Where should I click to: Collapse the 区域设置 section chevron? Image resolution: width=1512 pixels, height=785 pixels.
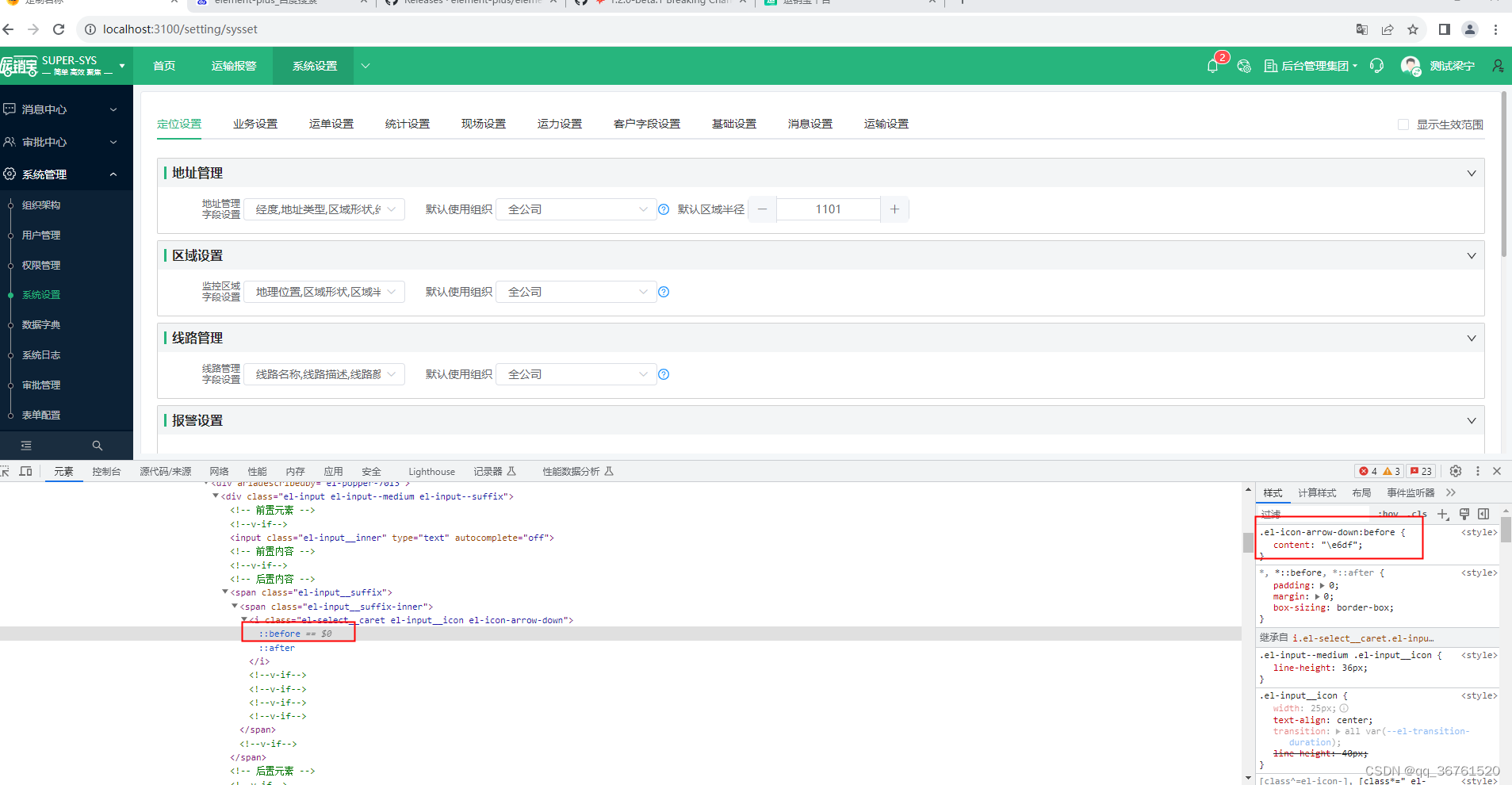tap(1471, 256)
